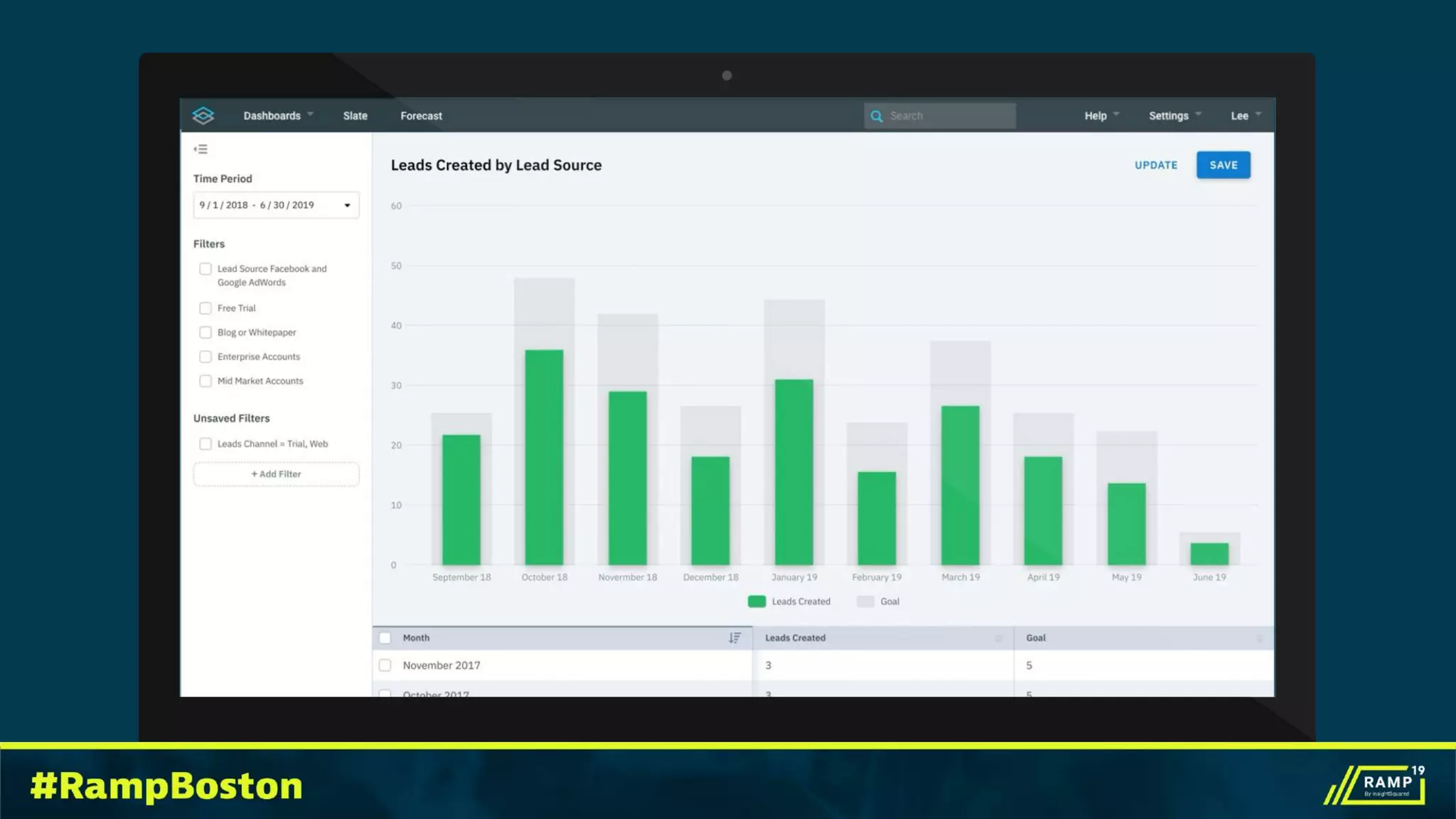The height and width of the screenshot is (819, 1456).
Task: Go to the Slate tab
Action: [355, 116]
